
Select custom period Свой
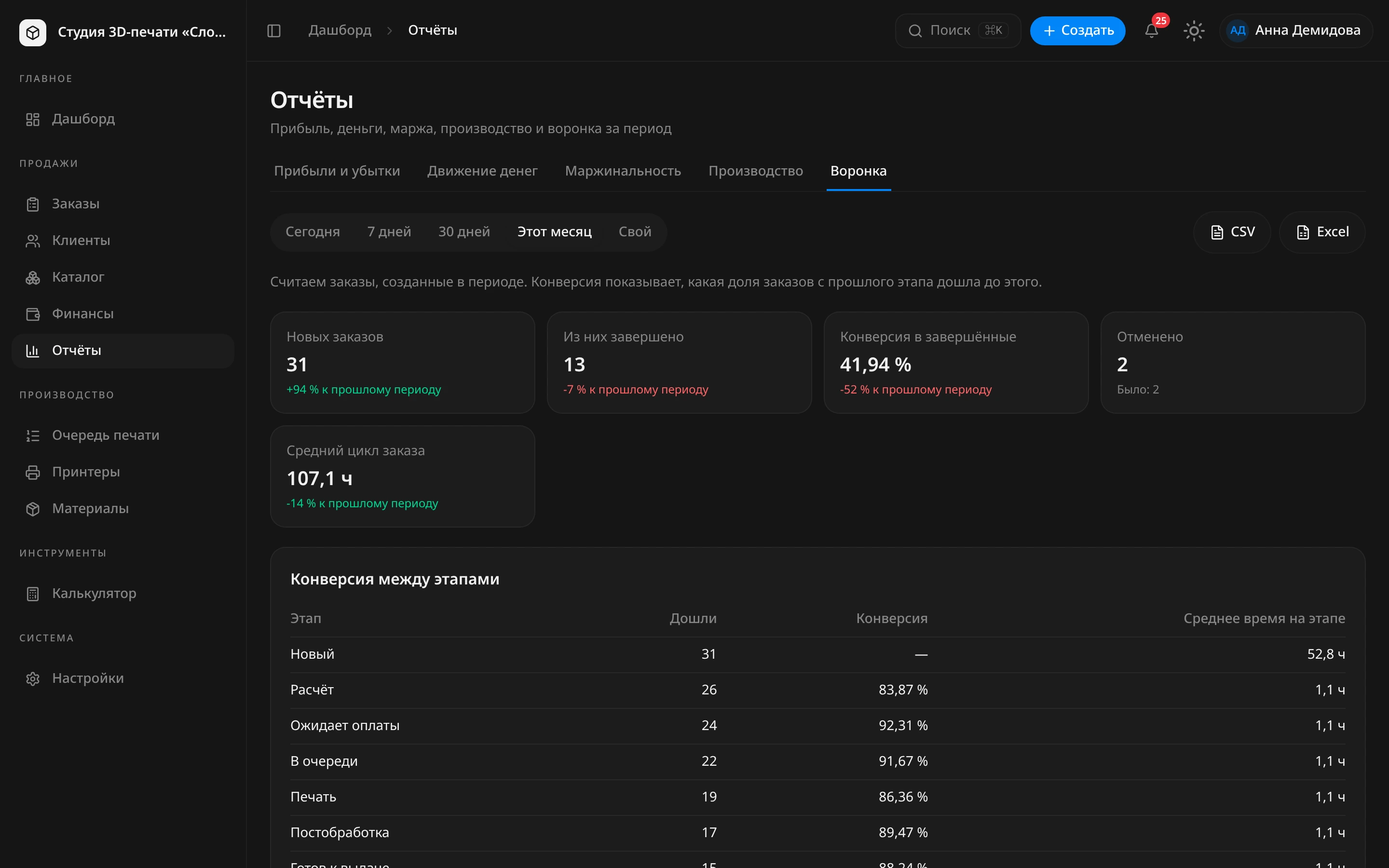tap(635, 232)
